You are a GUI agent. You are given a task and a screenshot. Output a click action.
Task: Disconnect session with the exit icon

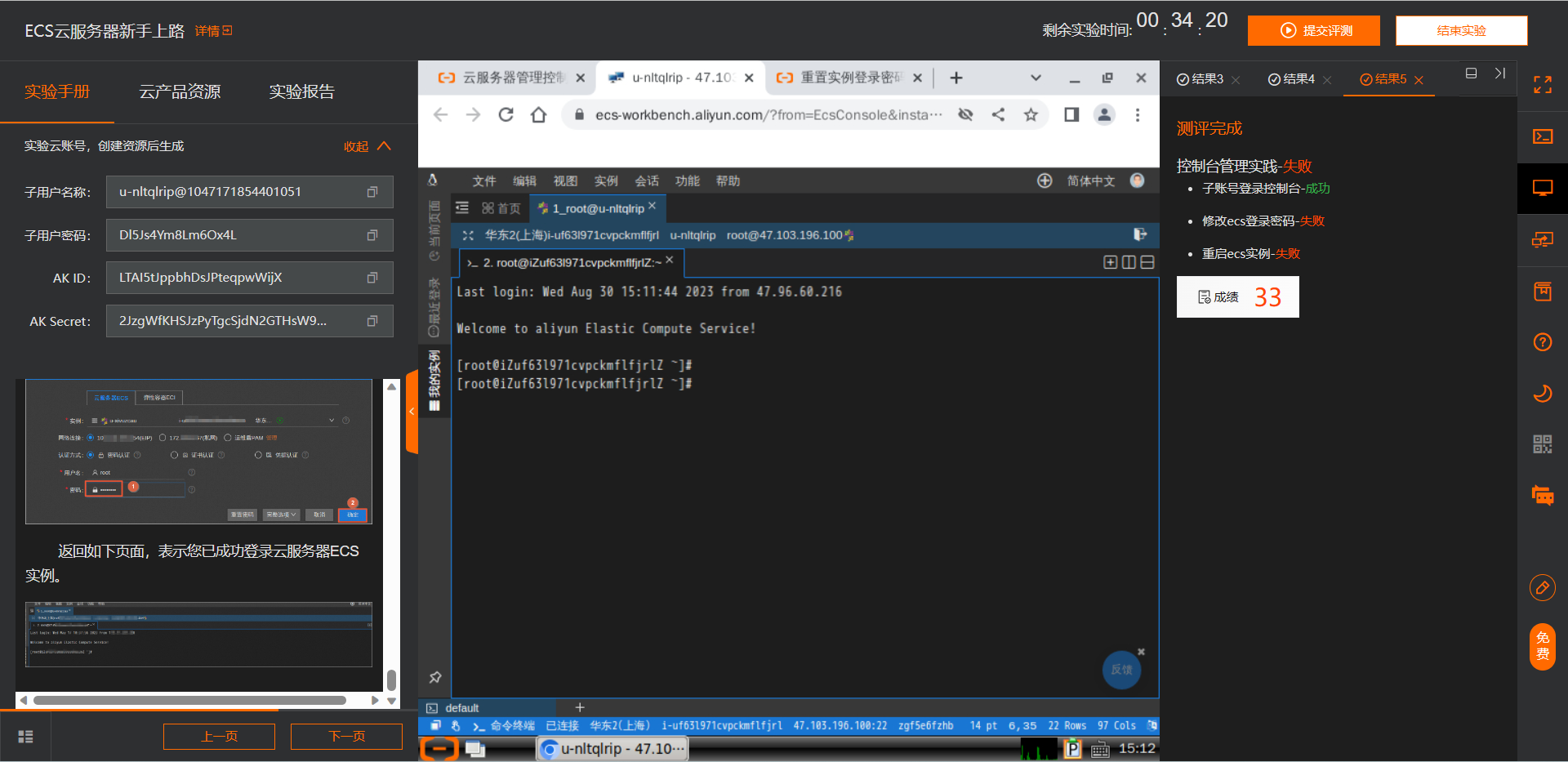tap(1140, 234)
